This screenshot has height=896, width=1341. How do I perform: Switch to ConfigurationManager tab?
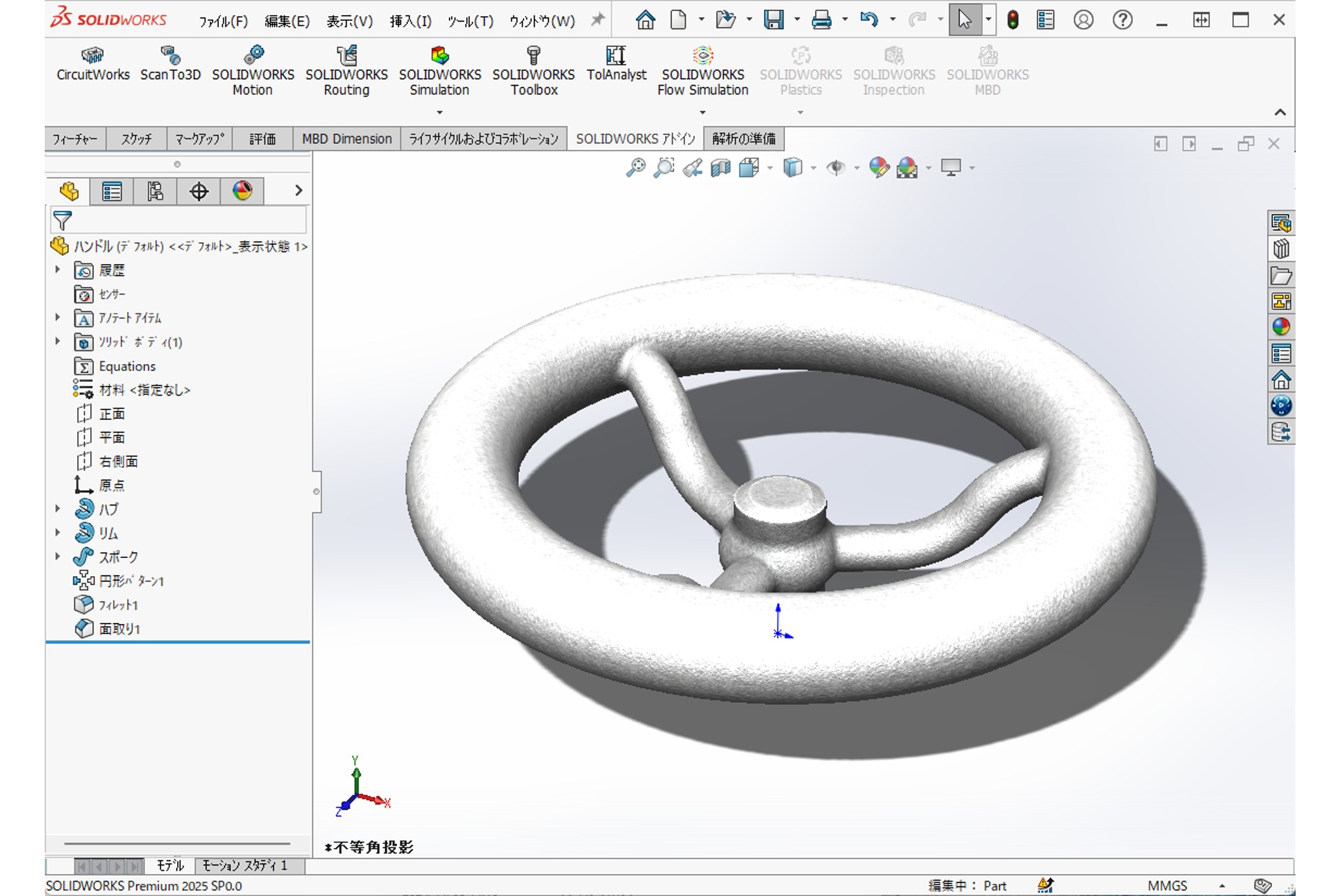155,191
